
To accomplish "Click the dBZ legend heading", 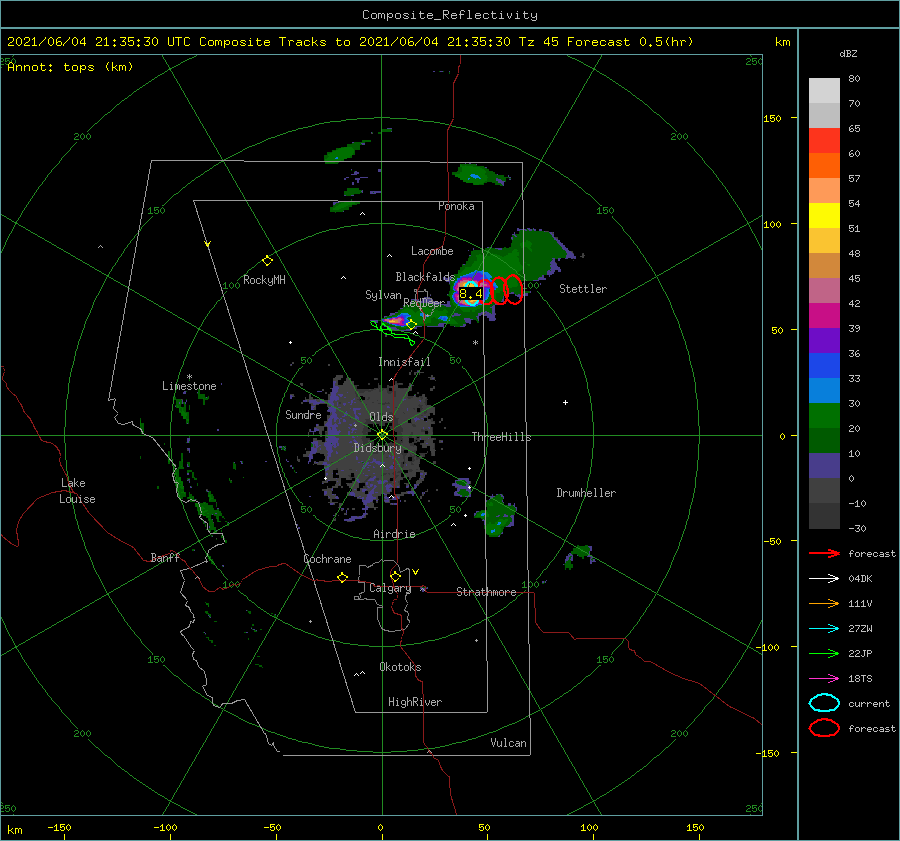I will [848, 53].
